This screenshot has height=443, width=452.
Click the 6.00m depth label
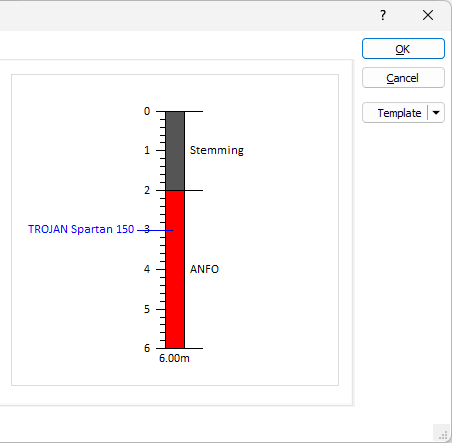(174, 358)
